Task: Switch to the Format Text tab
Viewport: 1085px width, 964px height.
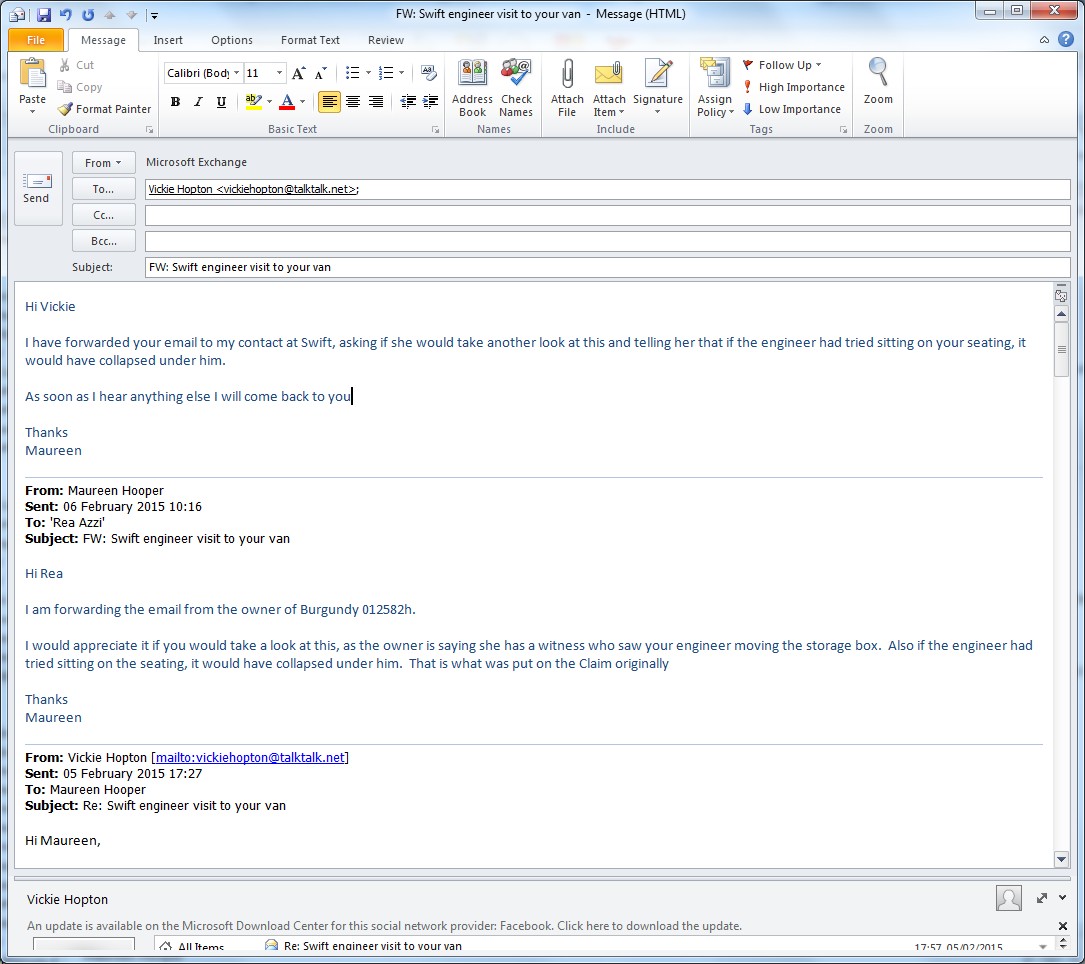Action: tap(310, 40)
